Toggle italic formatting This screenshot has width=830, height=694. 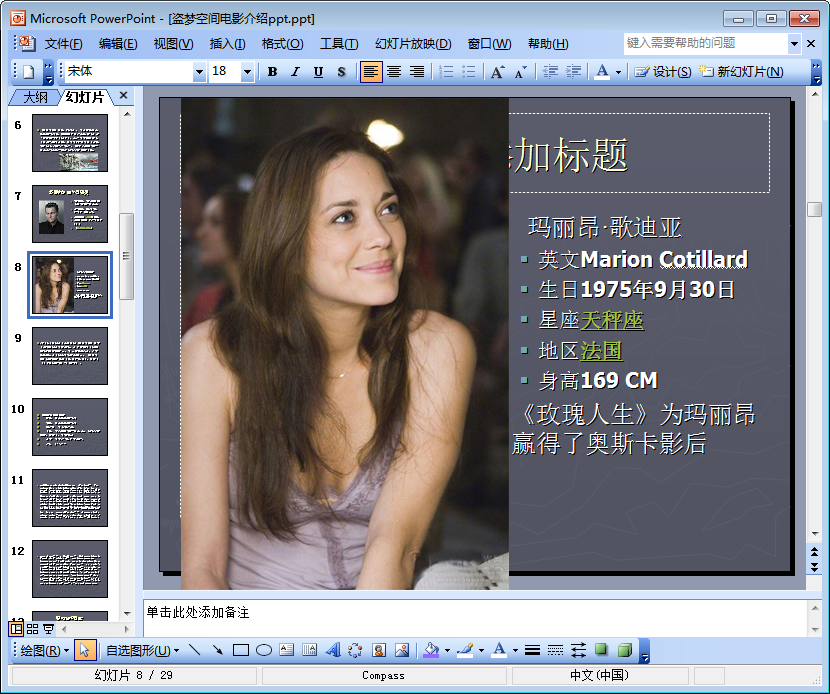tap(295, 72)
